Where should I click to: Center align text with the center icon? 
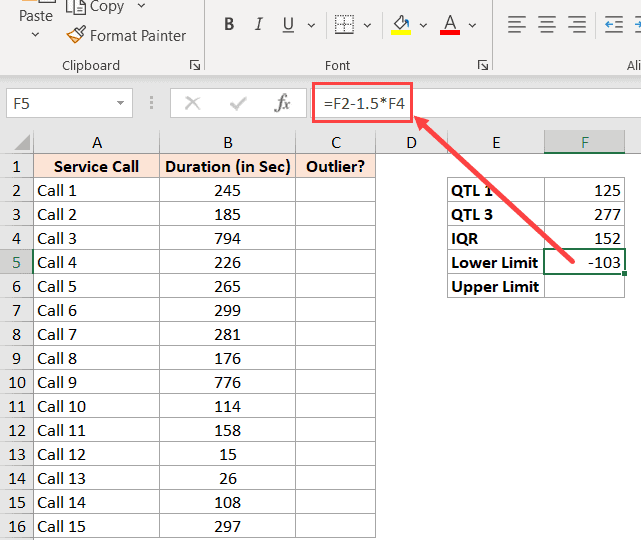547,25
